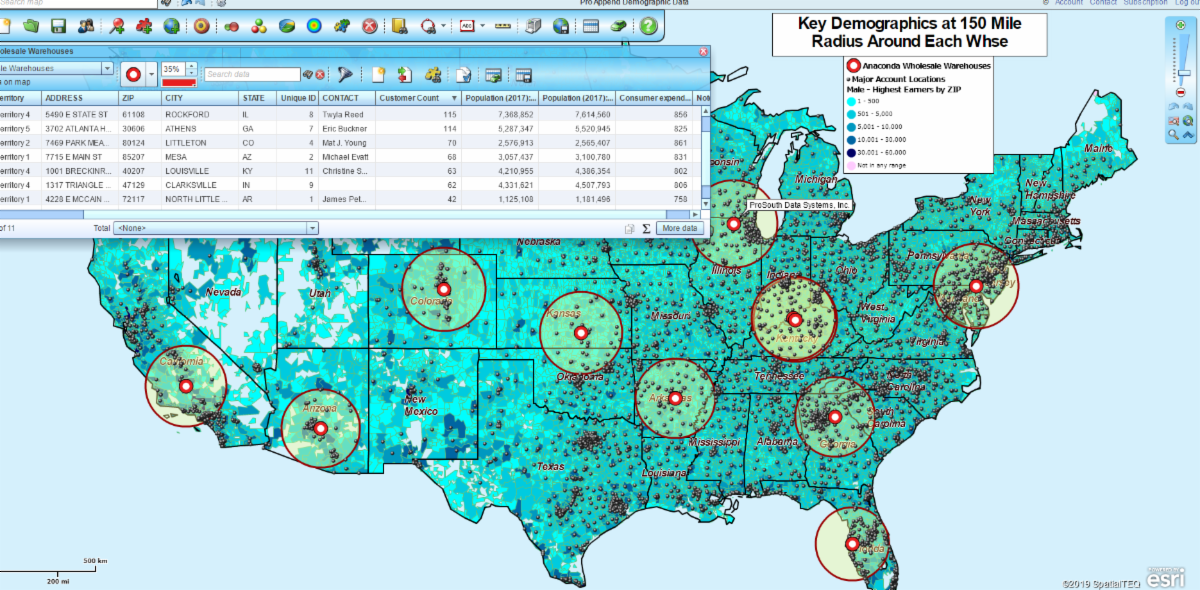Click the More data button
1200x590 pixels.
pos(680,228)
